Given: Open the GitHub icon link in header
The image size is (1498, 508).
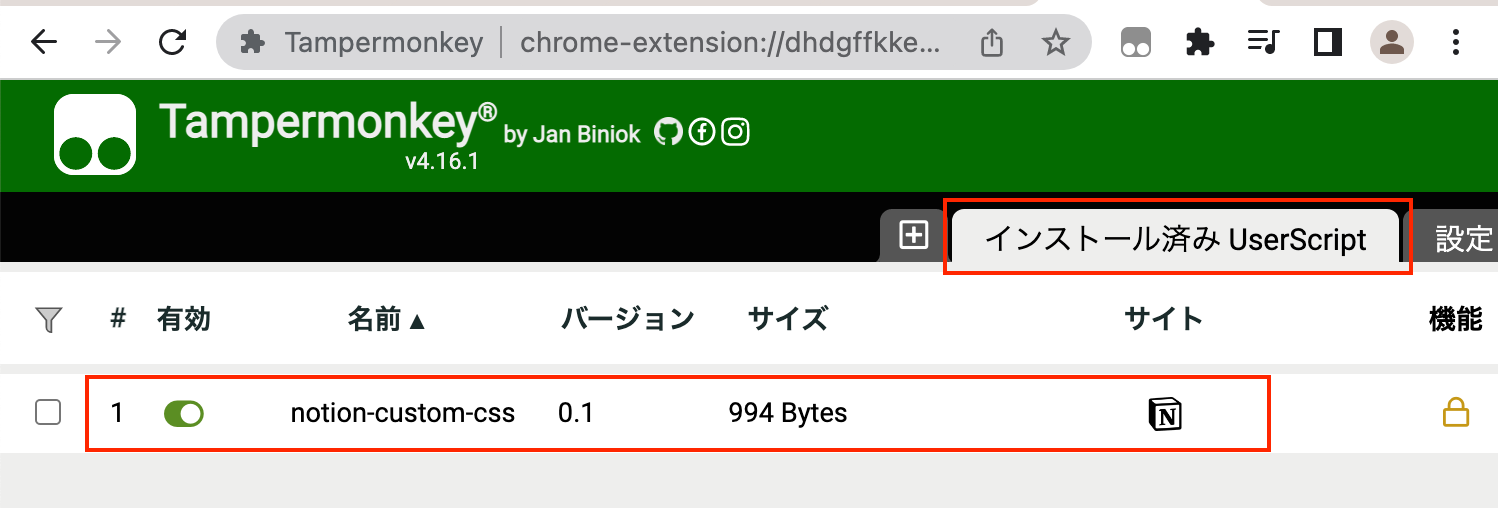Looking at the screenshot, I should 668,132.
